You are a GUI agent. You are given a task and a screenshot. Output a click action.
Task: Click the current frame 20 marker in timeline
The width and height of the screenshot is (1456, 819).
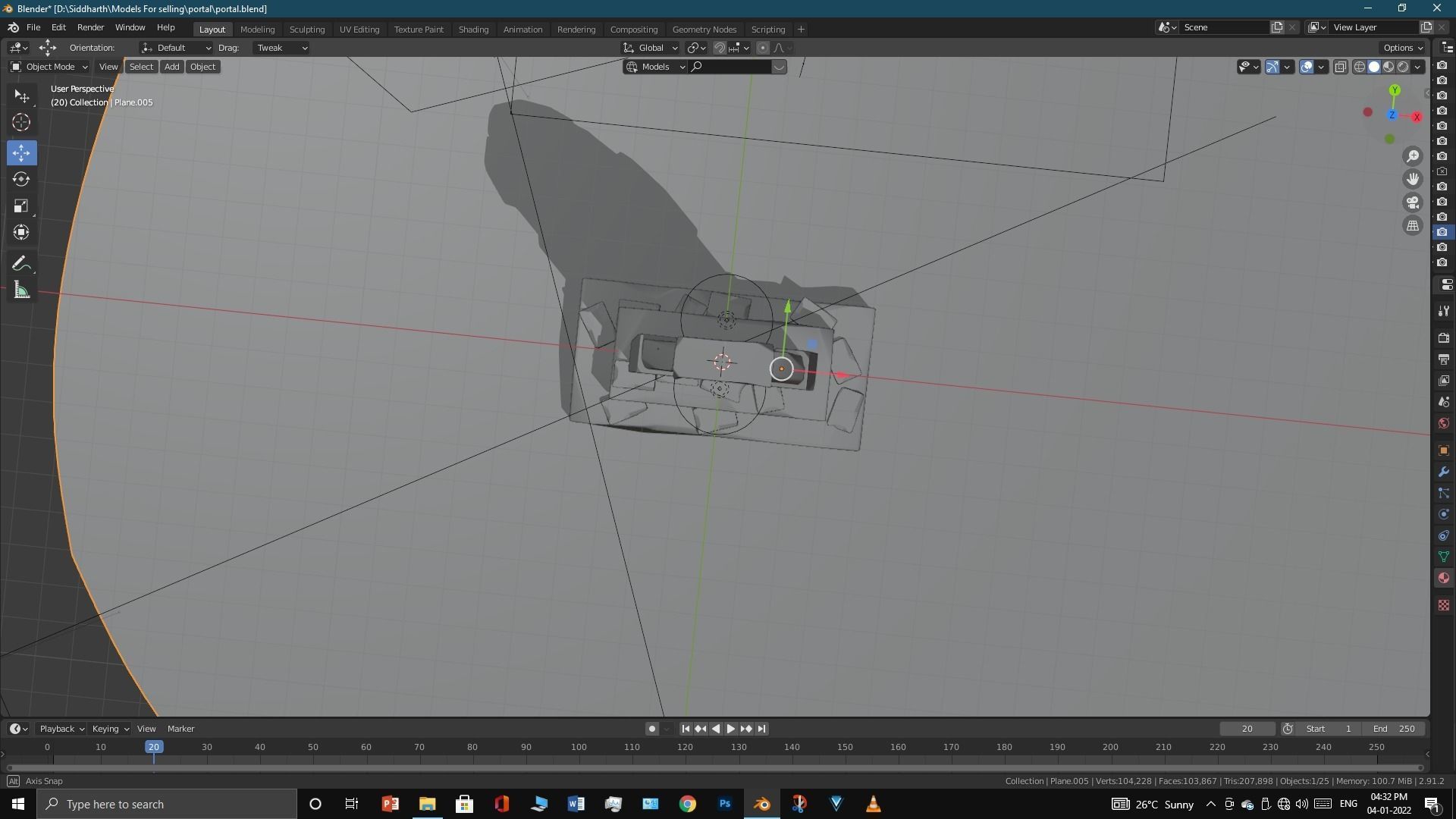pos(154,748)
